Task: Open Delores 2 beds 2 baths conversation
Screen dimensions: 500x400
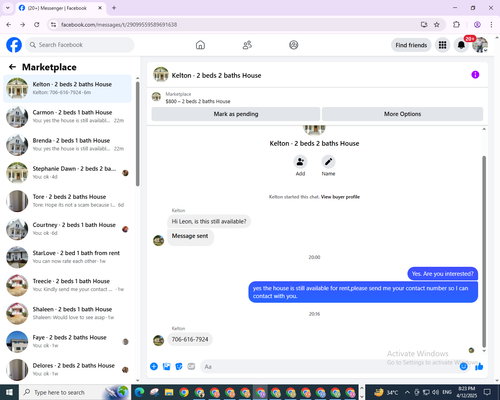Action: 67,369
